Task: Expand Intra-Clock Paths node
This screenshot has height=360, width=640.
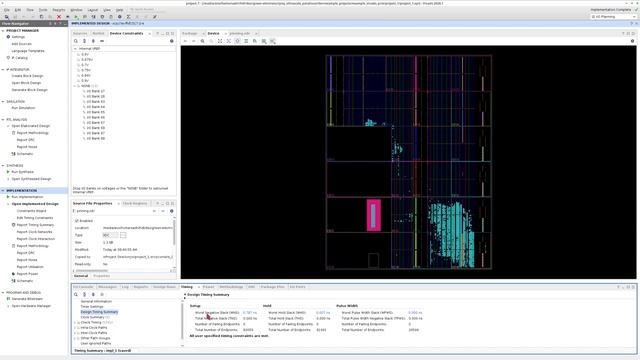Action: point(75,328)
